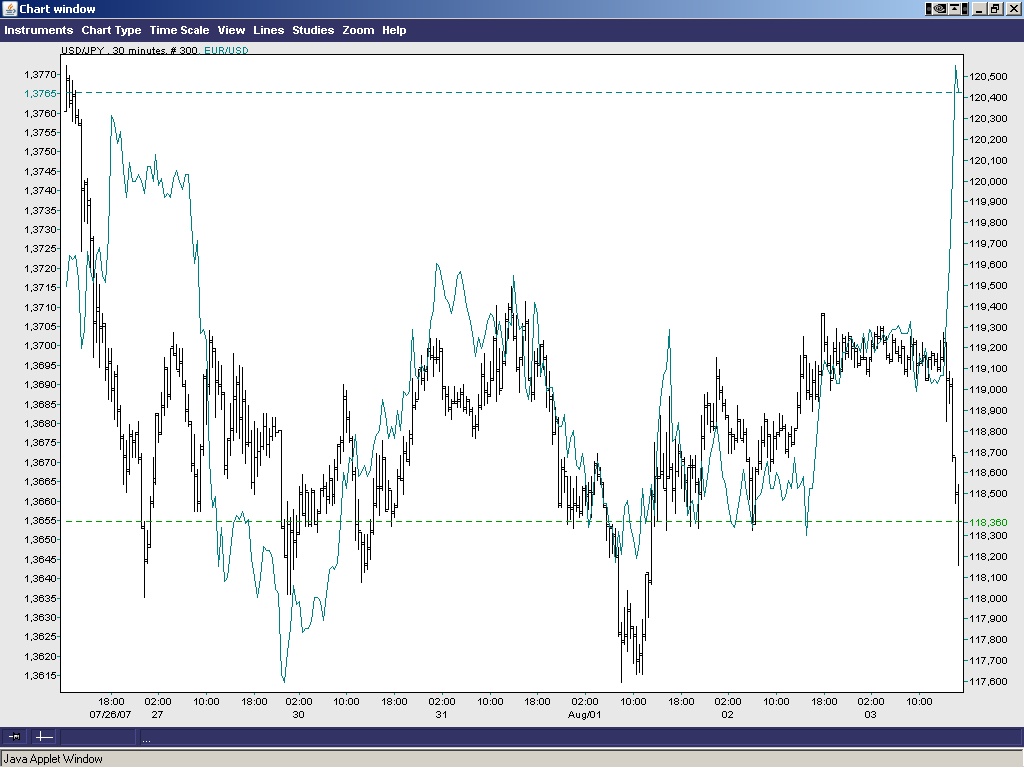Click the USD/JPY 30 minutes chart title
The height and width of the screenshot is (768, 1024).
point(129,51)
